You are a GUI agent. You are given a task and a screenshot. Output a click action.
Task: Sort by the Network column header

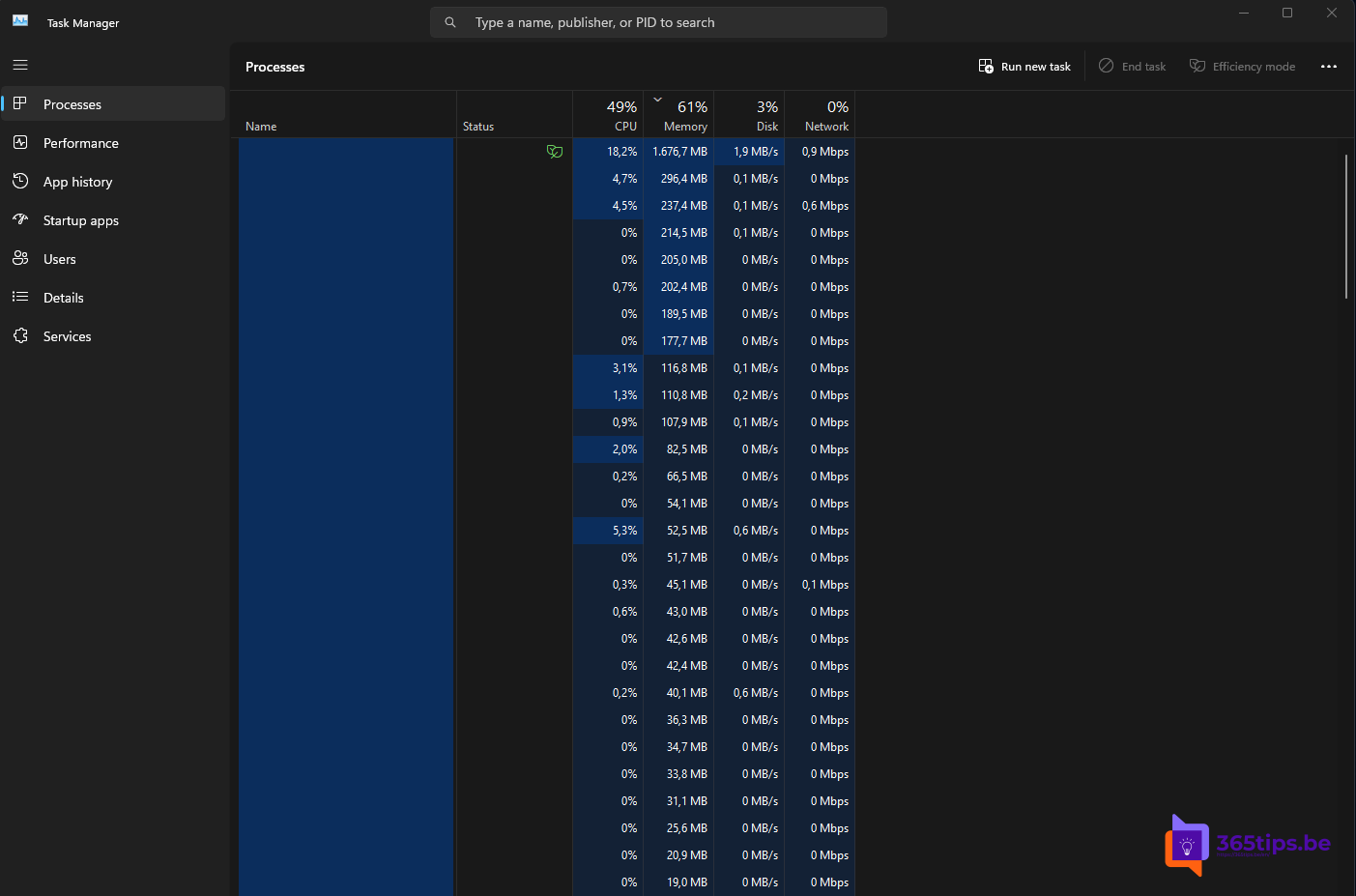click(820, 115)
